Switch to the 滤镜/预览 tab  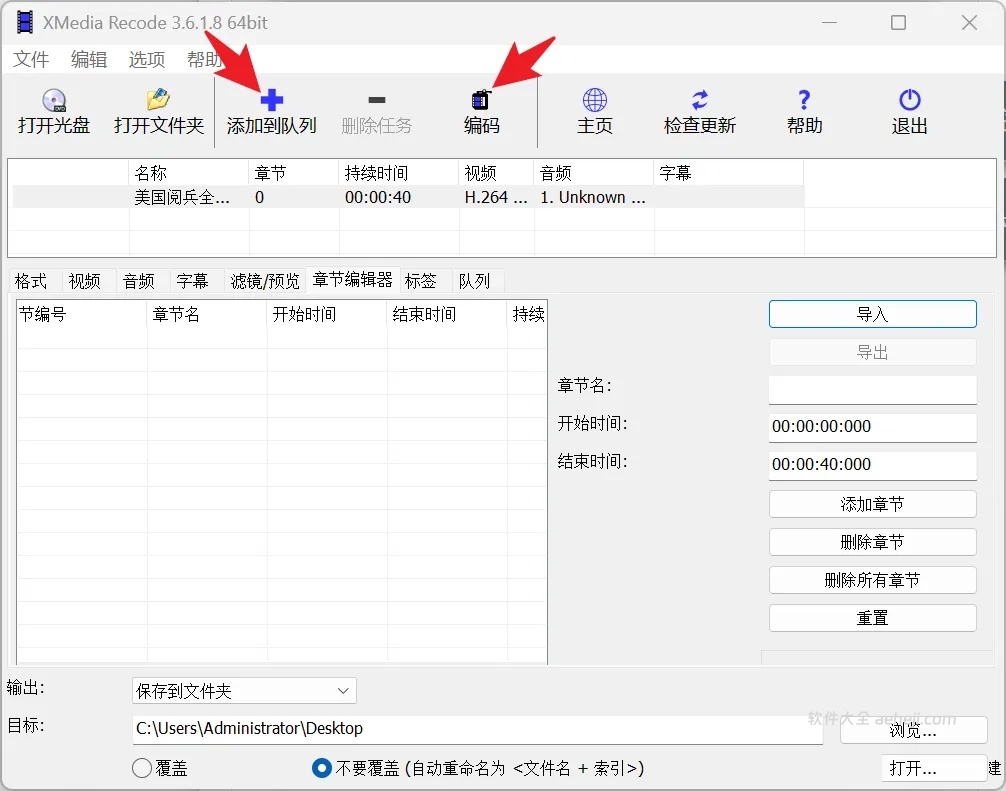tap(263, 281)
